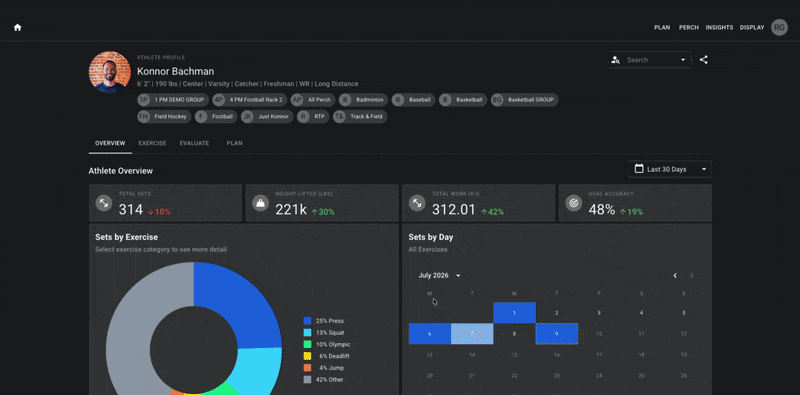The height and width of the screenshot is (395, 800).
Task: Click the Total Work stat icon
Action: coord(417,203)
